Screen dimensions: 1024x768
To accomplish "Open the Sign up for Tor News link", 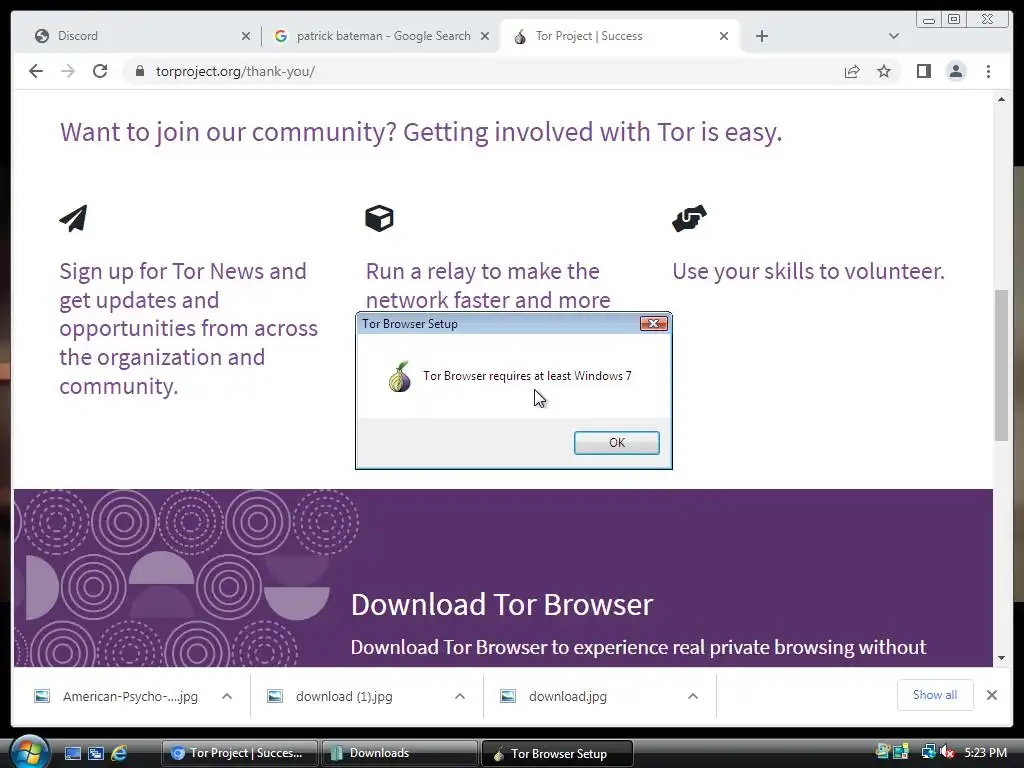I will pyautogui.click(x=188, y=328).
